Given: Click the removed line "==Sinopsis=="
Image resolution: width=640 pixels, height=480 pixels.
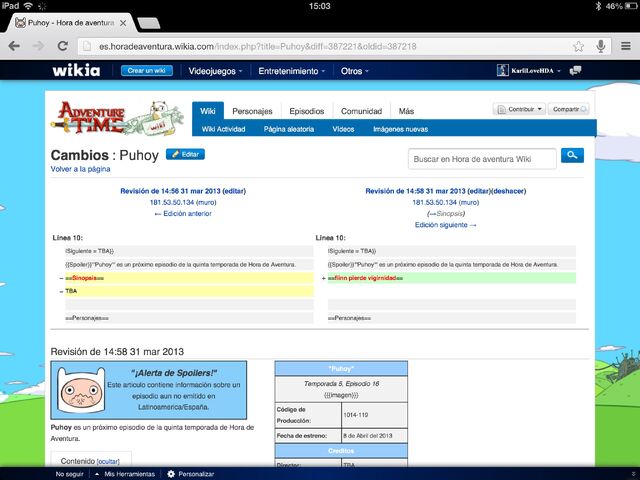Looking at the screenshot, I should tap(189, 278).
